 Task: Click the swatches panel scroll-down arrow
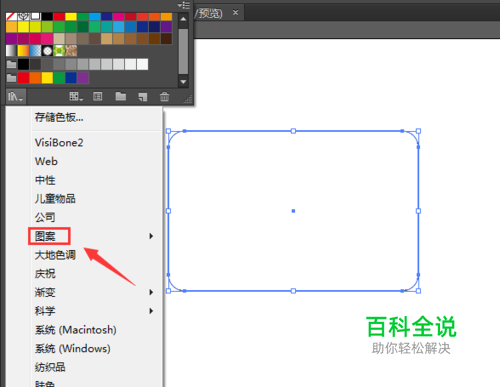coord(183,81)
